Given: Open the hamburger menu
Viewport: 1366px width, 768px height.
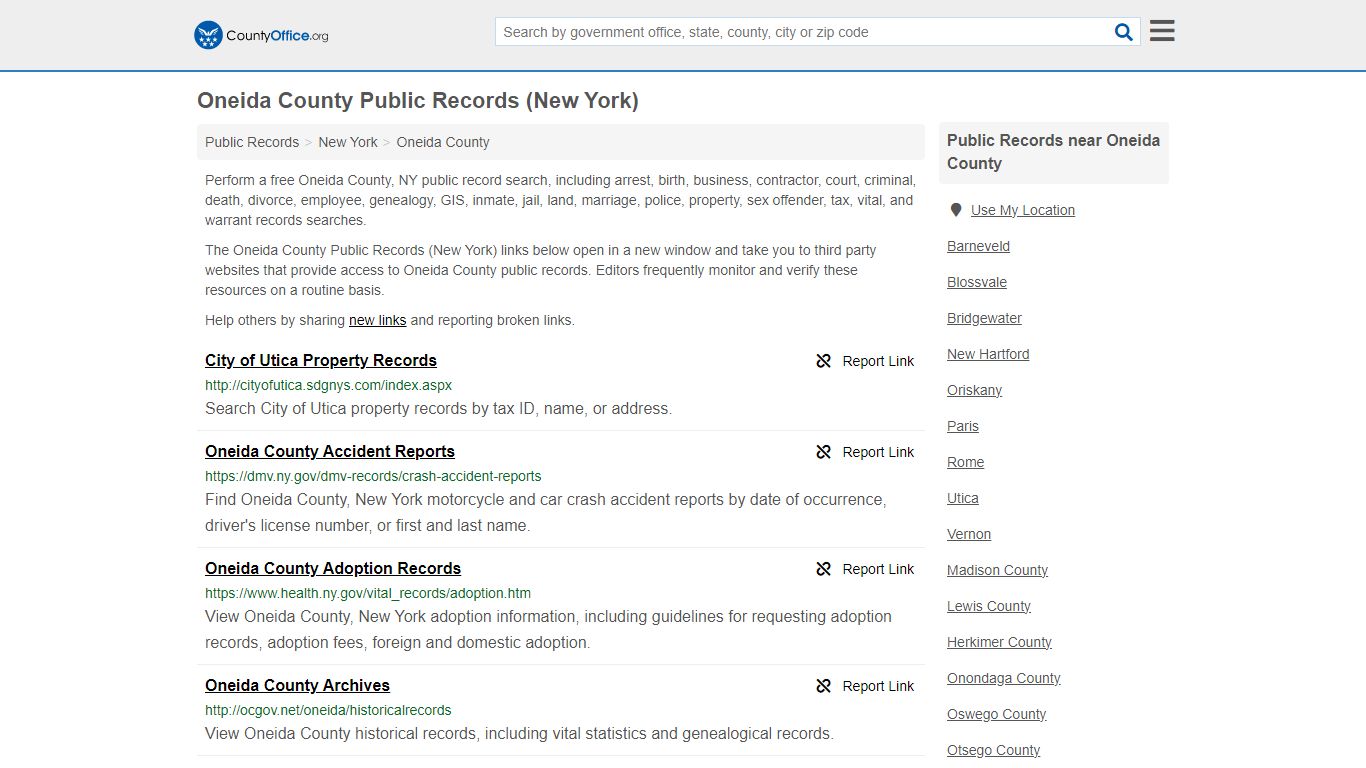Looking at the screenshot, I should coord(1162,31).
